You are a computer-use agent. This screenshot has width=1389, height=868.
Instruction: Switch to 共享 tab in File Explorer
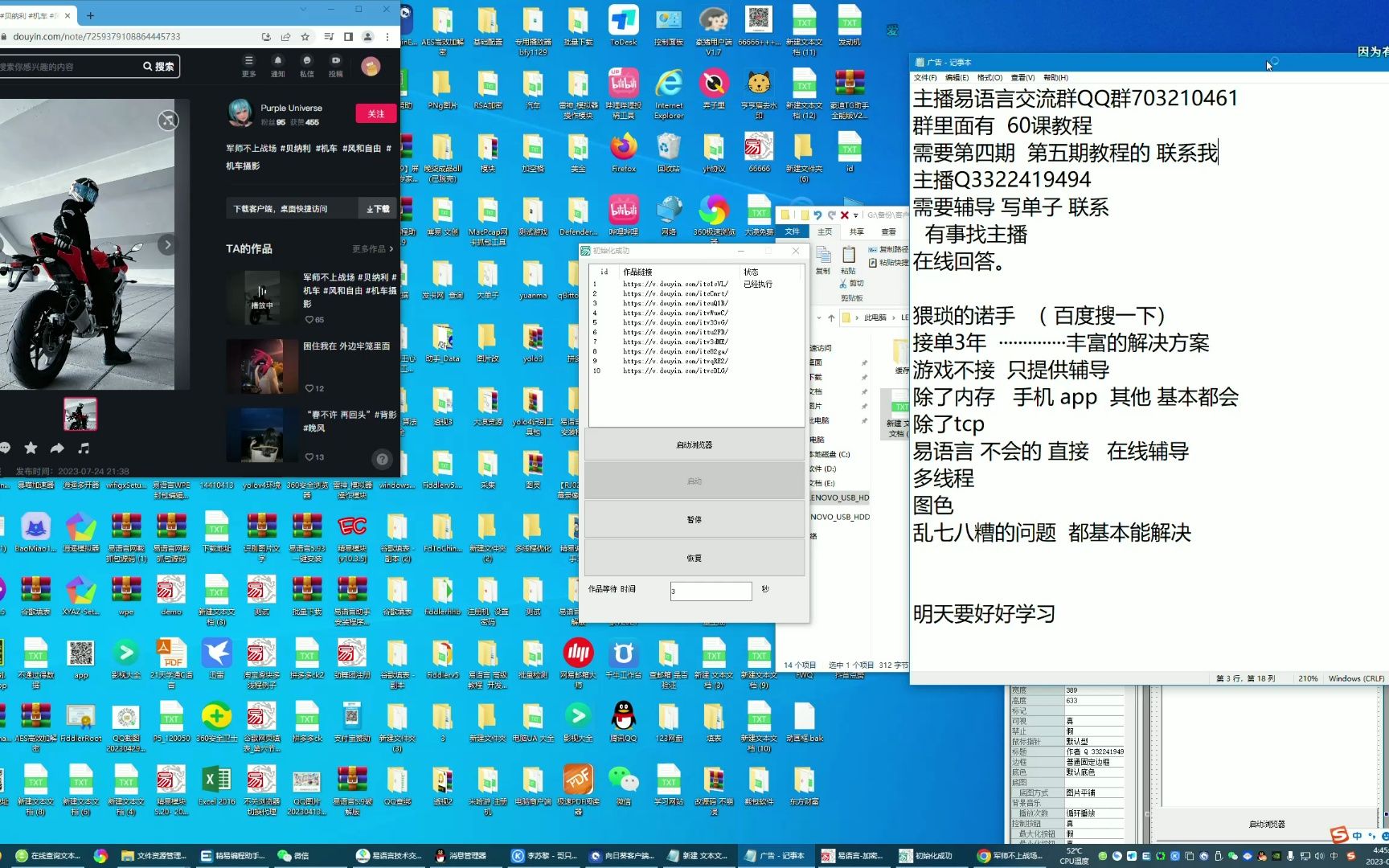pos(857,231)
